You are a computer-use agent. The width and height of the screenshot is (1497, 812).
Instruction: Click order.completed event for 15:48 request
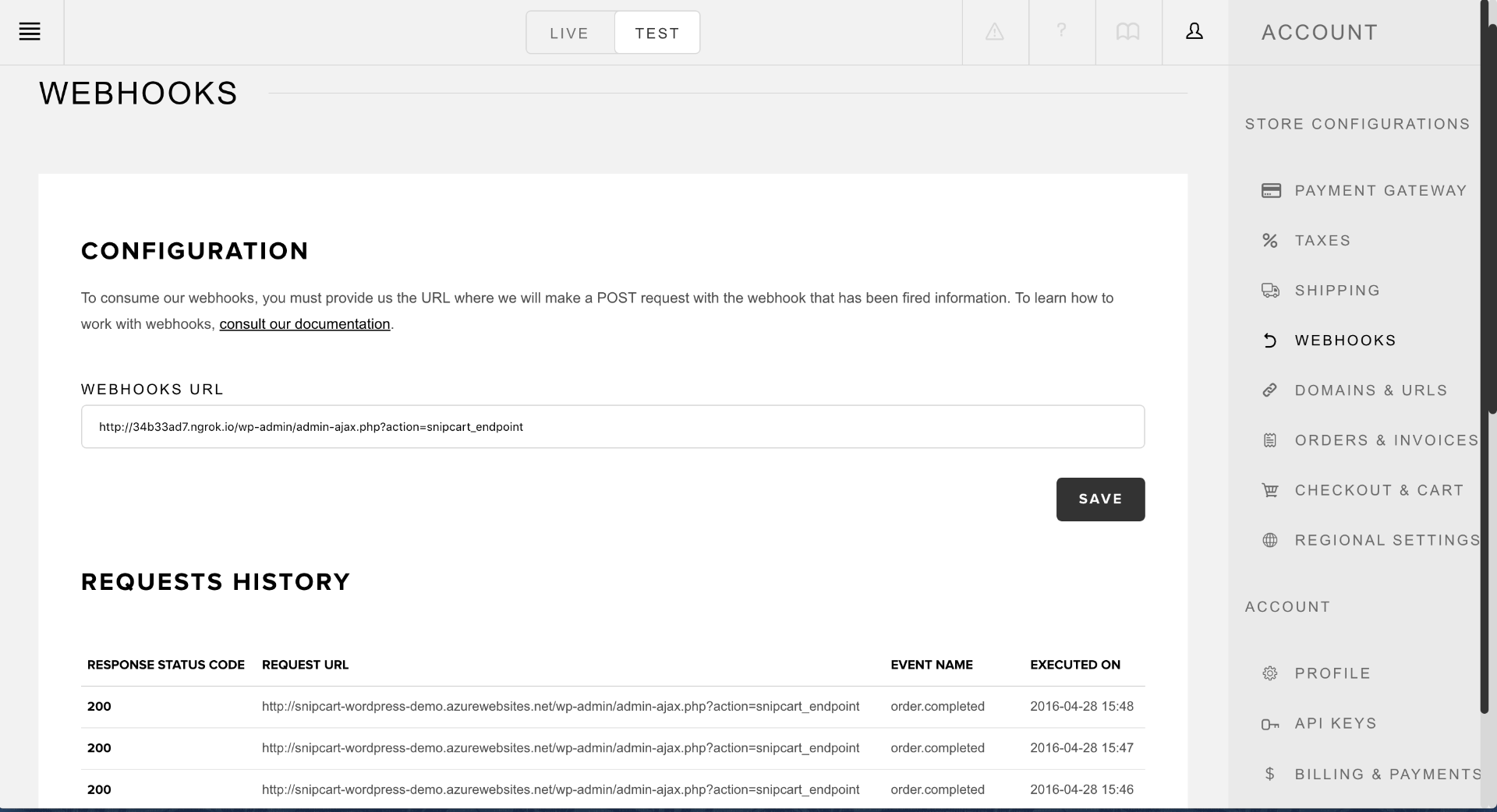pos(937,706)
